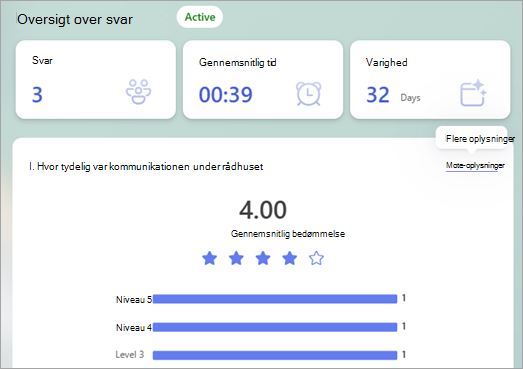
Task: Select the Niveau 5 bar
Action: click(275, 299)
